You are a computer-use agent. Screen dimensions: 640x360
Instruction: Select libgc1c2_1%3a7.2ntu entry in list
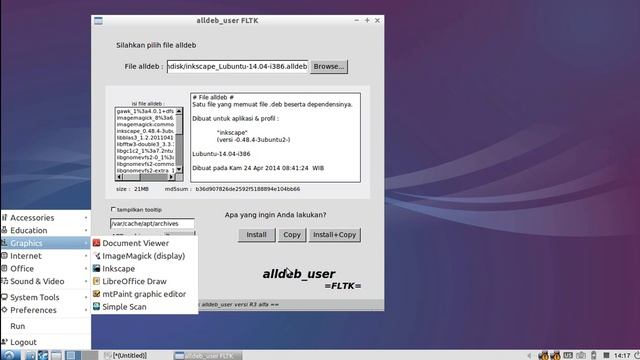pyautogui.click(x=145, y=151)
